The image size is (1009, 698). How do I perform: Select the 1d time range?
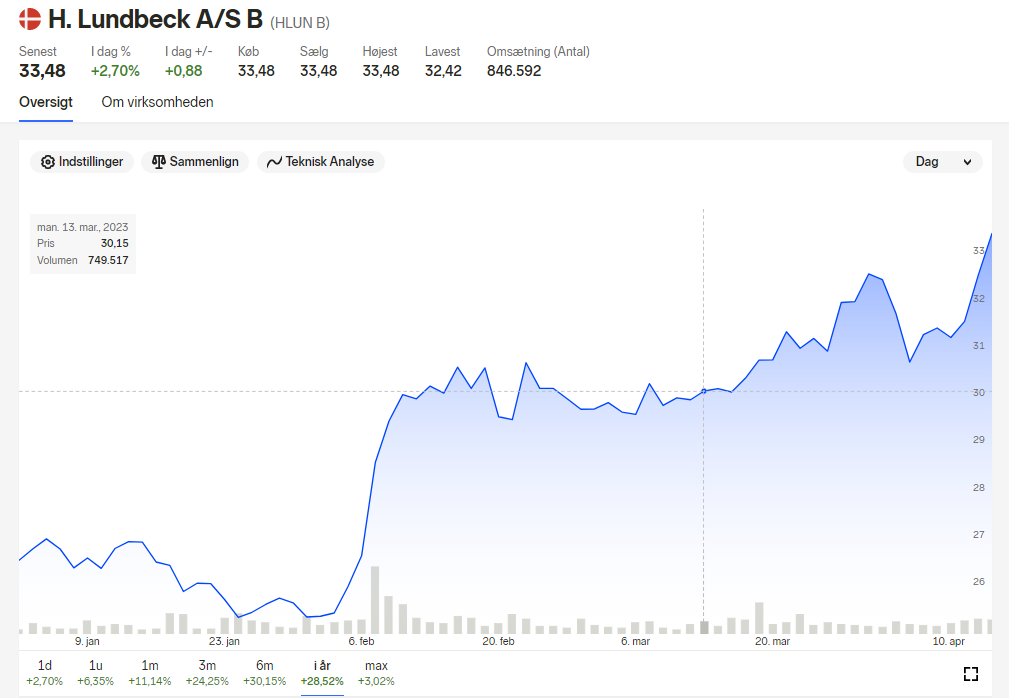[x=44, y=673]
